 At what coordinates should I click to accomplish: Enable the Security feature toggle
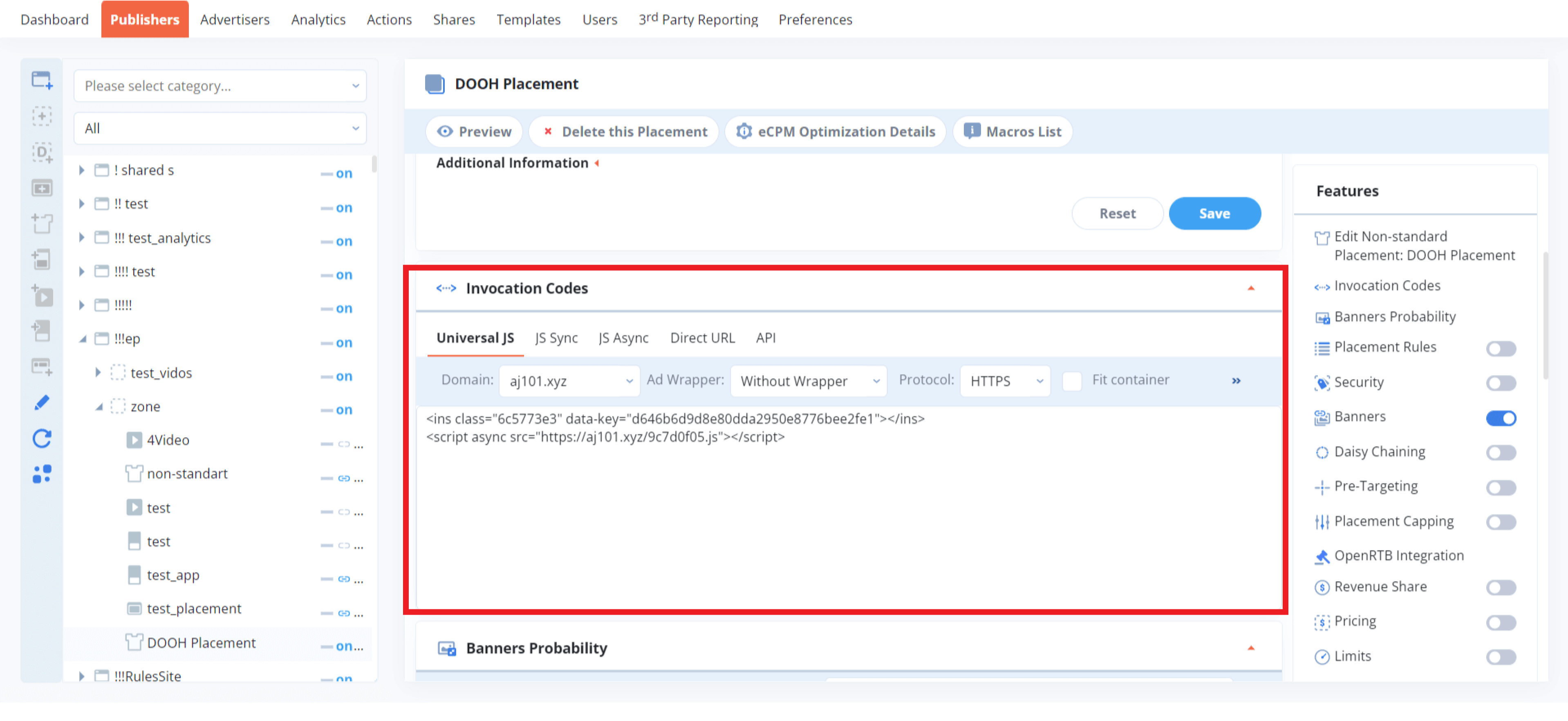click(x=1501, y=382)
